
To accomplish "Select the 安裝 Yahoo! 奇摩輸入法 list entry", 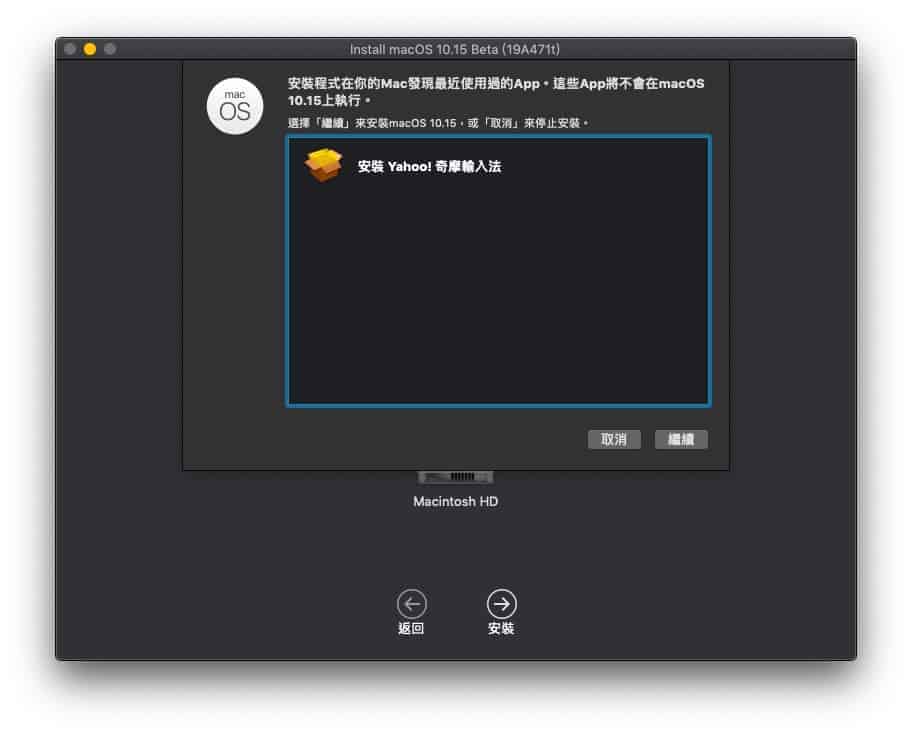I will (x=429, y=167).
